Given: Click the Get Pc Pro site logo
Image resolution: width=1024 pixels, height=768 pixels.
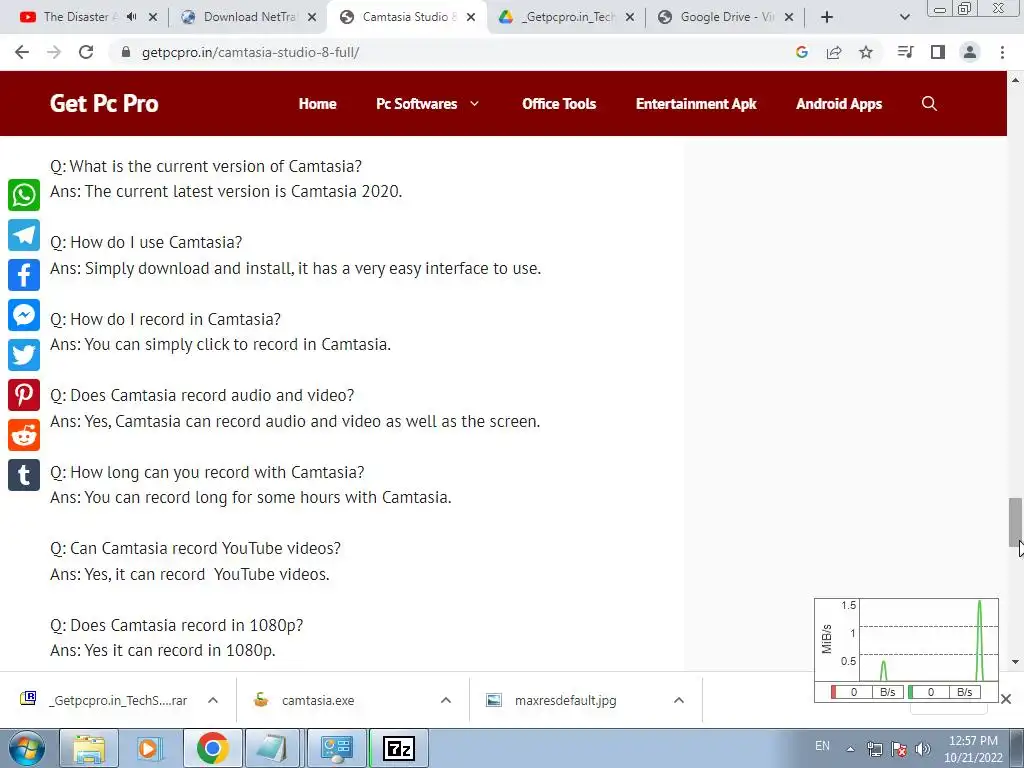Looking at the screenshot, I should tap(104, 103).
